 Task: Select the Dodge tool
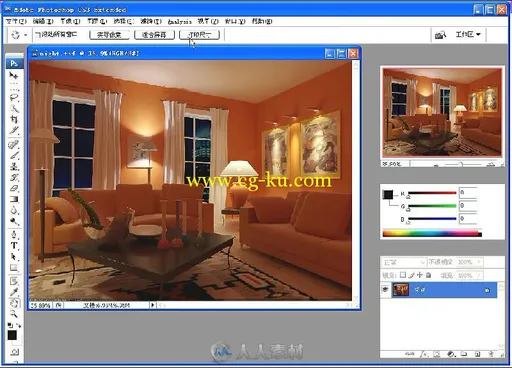click(14, 221)
